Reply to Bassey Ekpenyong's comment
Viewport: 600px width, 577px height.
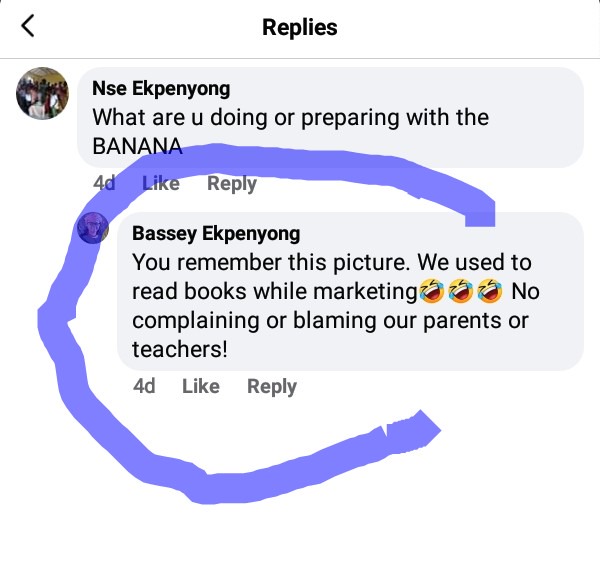pyautogui.click(x=272, y=386)
